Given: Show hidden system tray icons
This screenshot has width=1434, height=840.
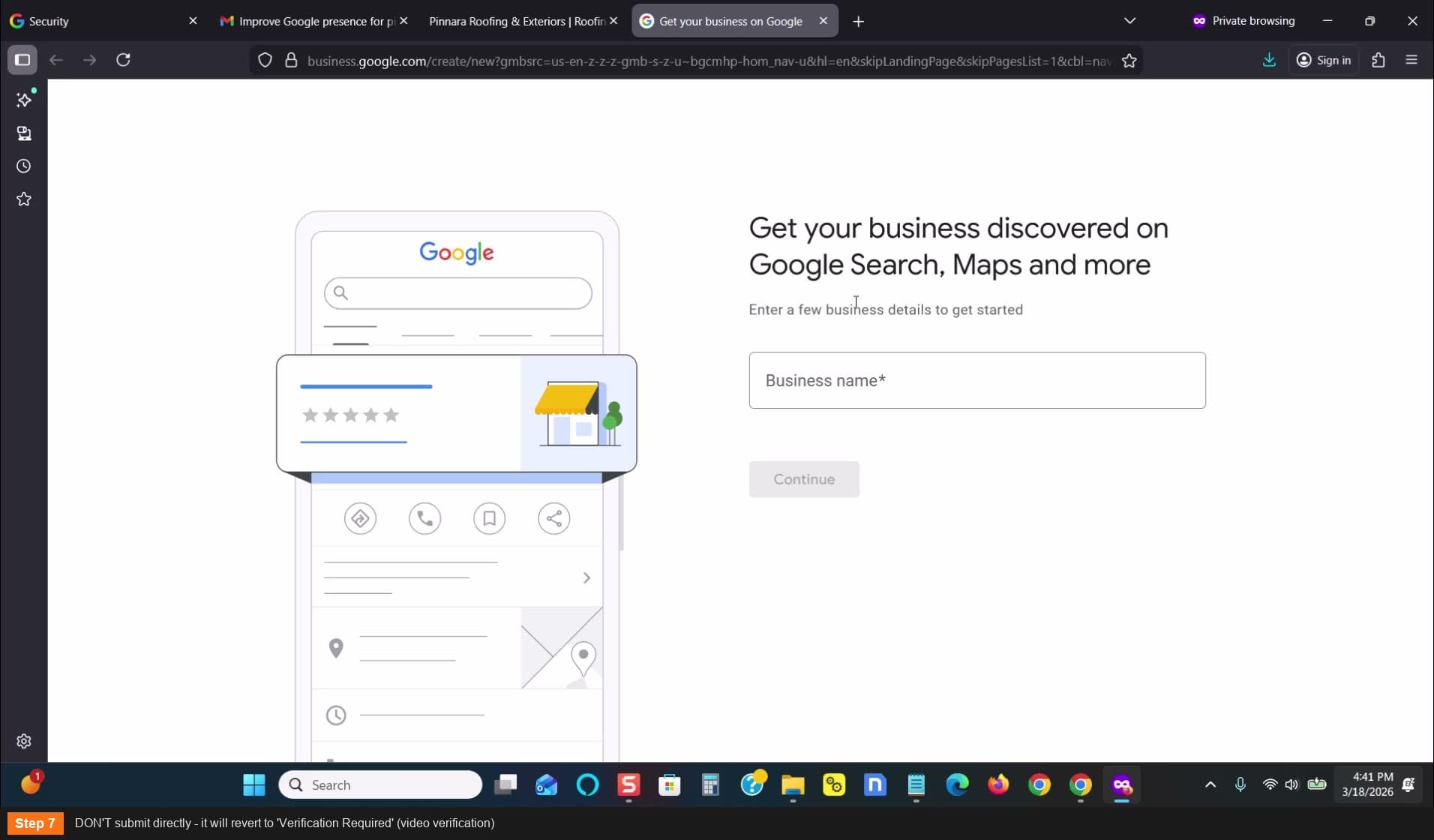Looking at the screenshot, I should [1210, 784].
